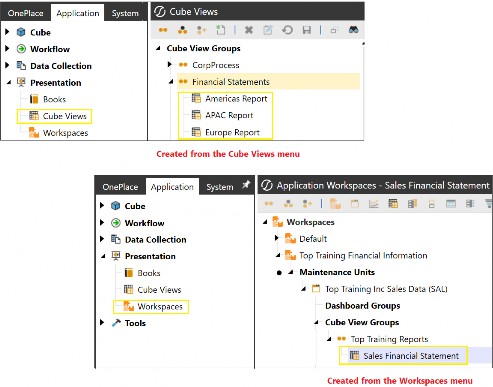
Task: Select Application tab in lower navigation pane
Action: pos(172,187)
